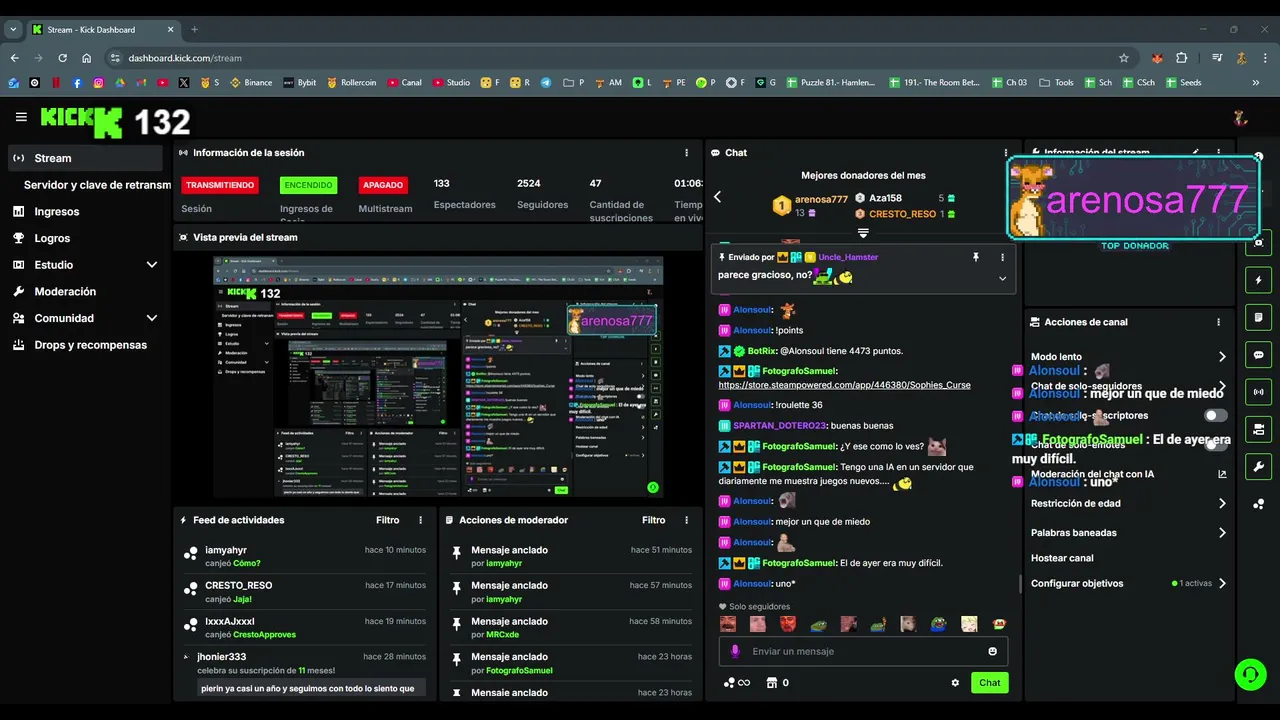Unpin the Uncle_Hamster pinned message
The image size is (1280, 720).
[x=976, y=257]
